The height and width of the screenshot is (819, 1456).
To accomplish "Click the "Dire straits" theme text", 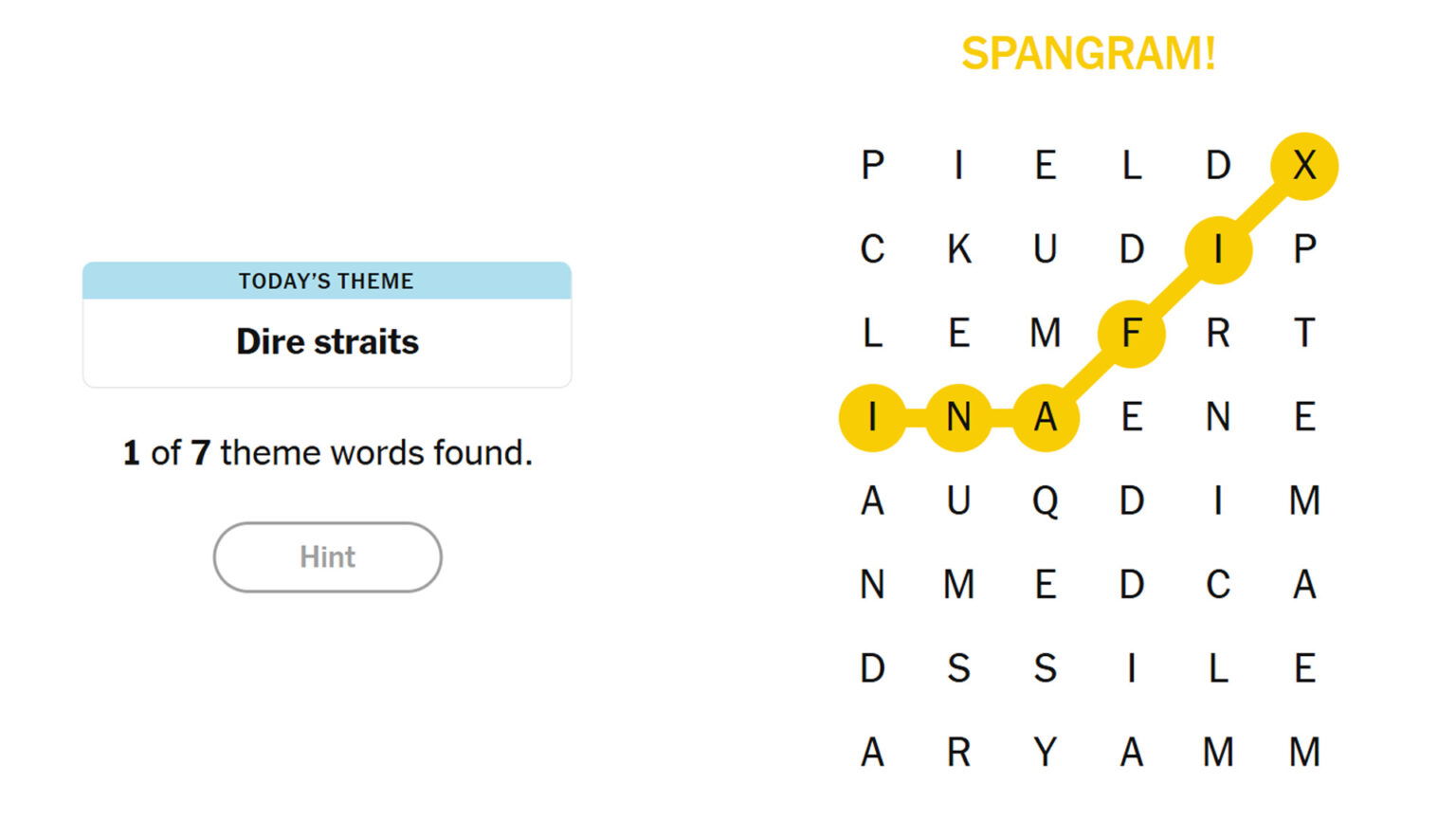I will point(327,341).
